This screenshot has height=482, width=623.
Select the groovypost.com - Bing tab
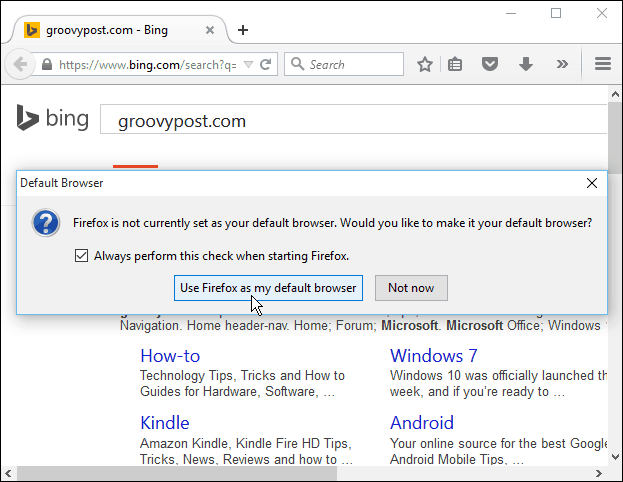(x=117, y=30)
